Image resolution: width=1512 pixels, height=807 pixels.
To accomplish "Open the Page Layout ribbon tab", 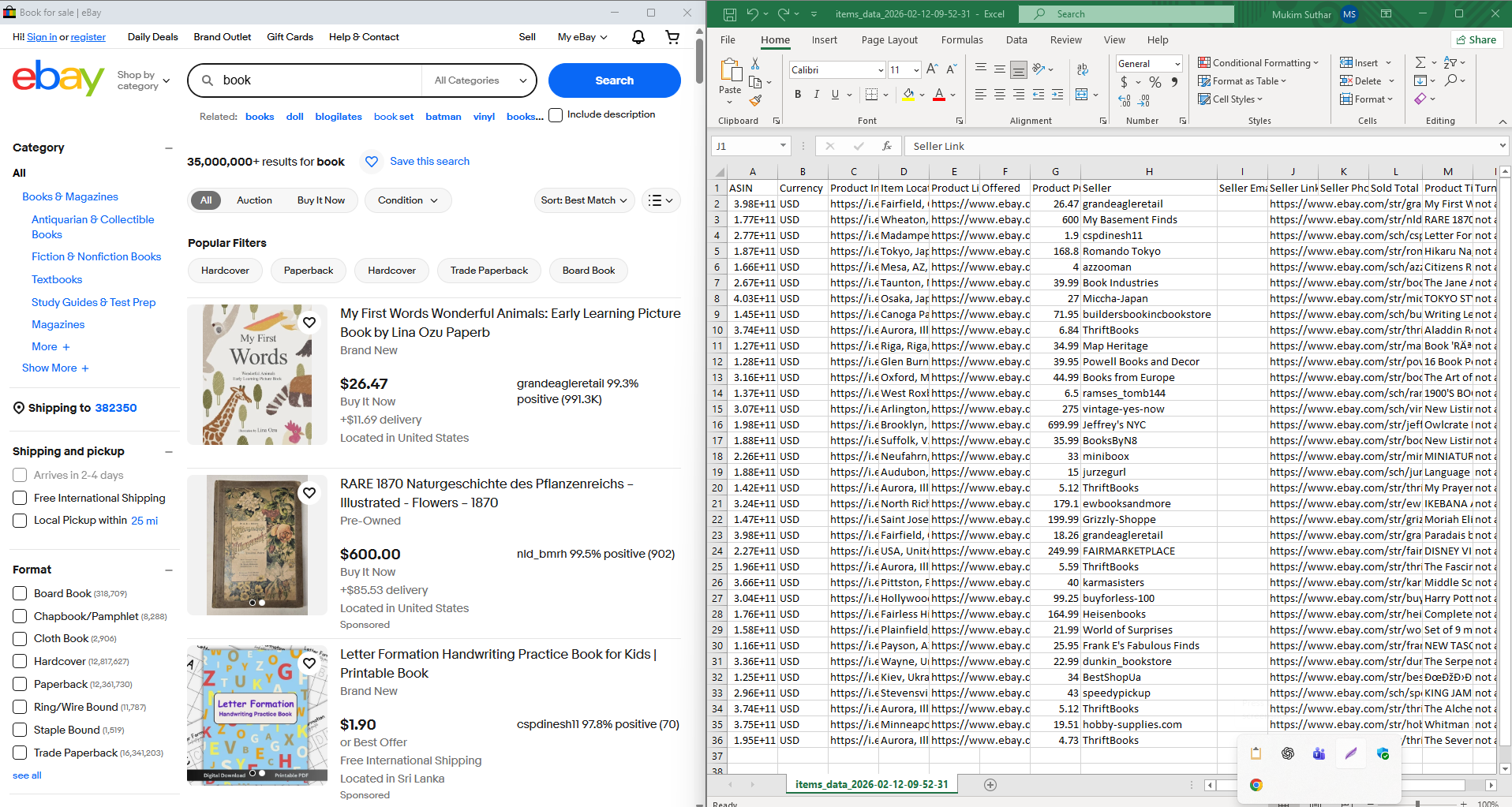I will (x=889, y=40).
